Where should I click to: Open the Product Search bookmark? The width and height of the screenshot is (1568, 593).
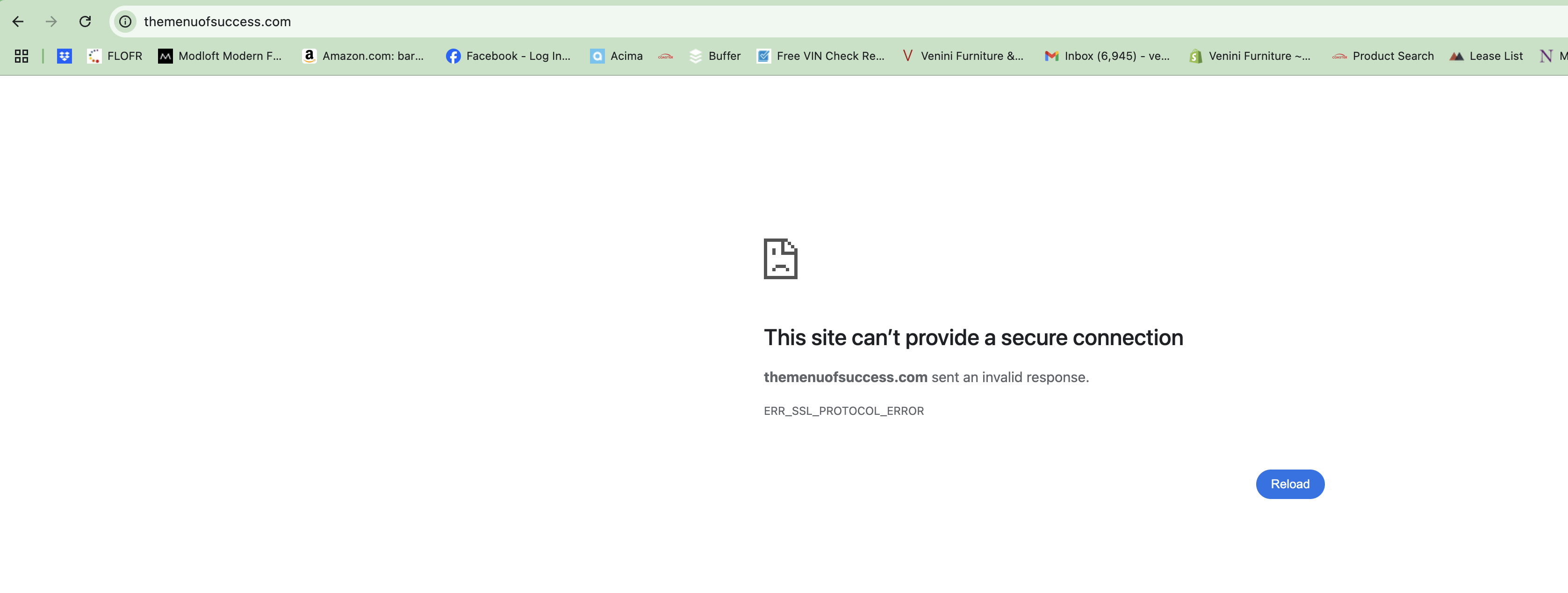pos(1383,56)
